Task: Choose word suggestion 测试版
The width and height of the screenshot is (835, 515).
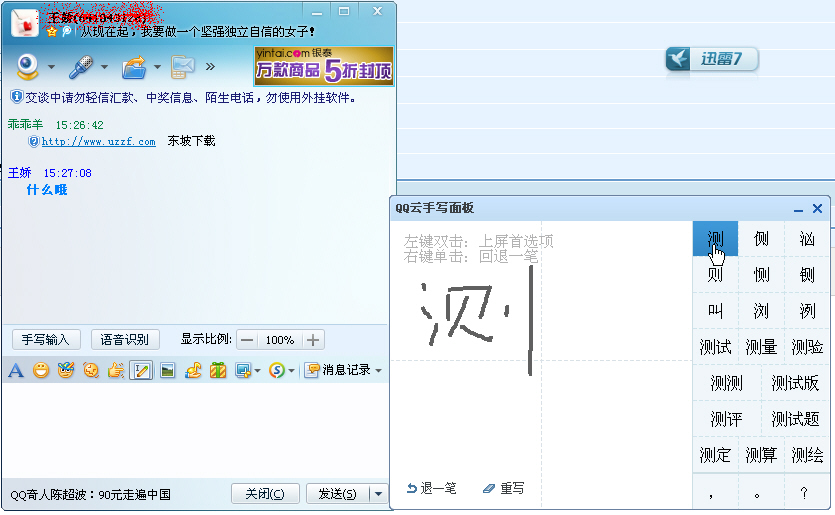Action: pos(795,383)
